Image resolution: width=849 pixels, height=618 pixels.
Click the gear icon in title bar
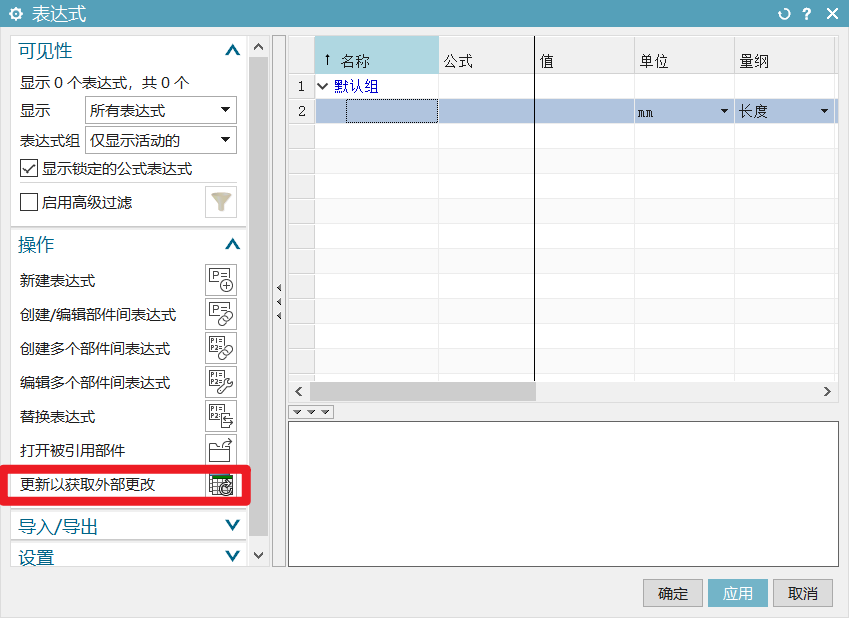coord(16,14)
